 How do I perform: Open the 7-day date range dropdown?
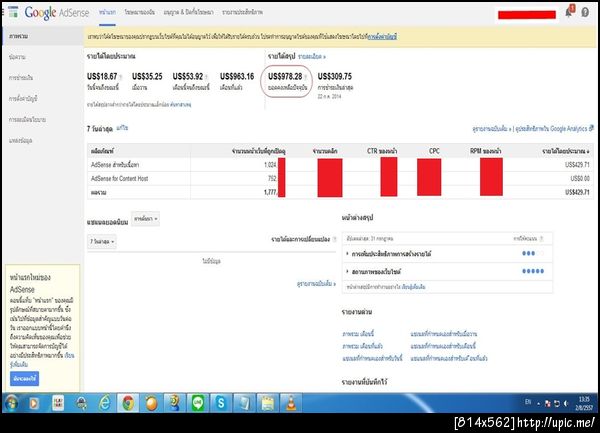tap(102, 241)
